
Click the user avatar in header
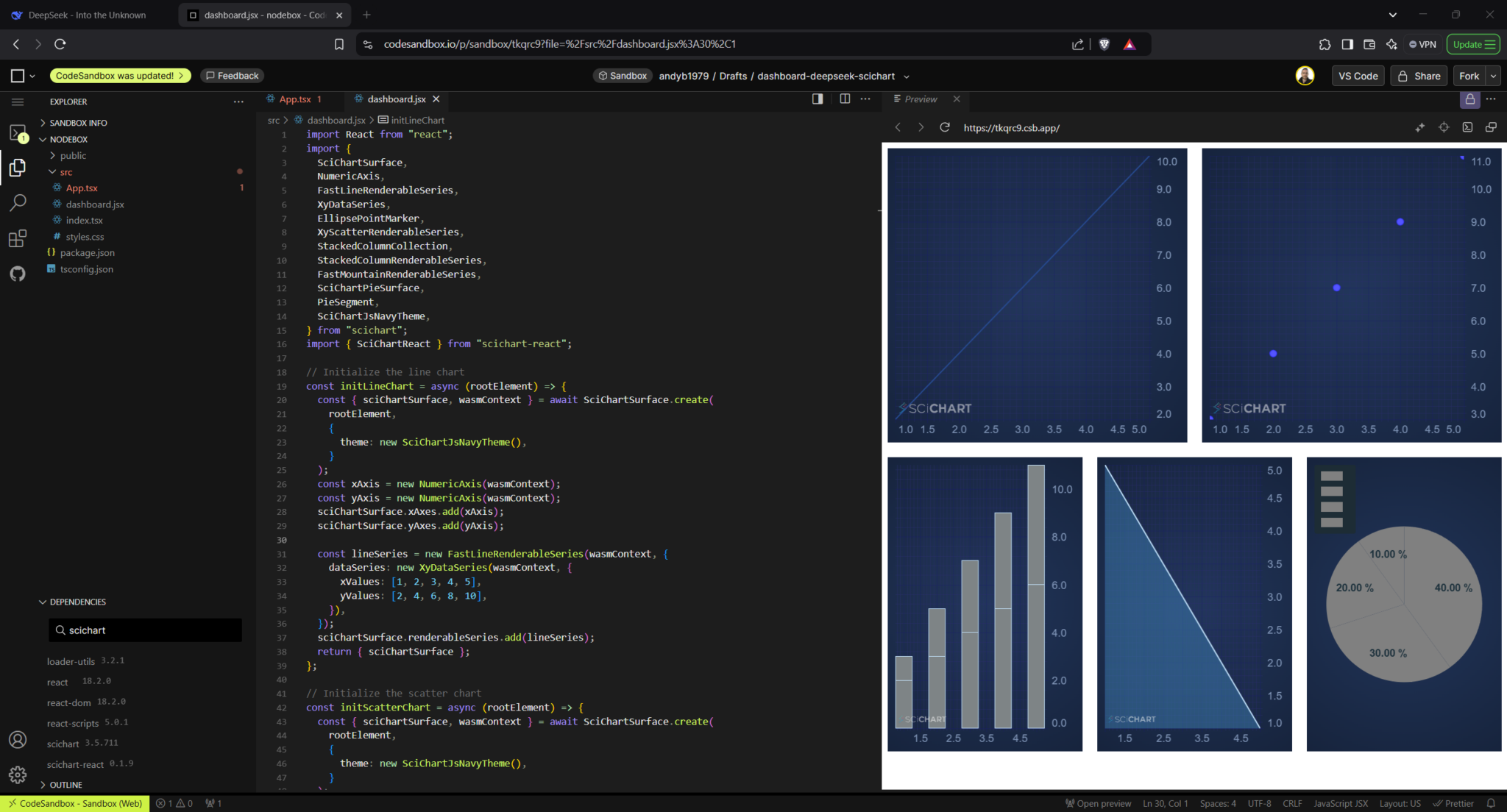point(1305,76)
